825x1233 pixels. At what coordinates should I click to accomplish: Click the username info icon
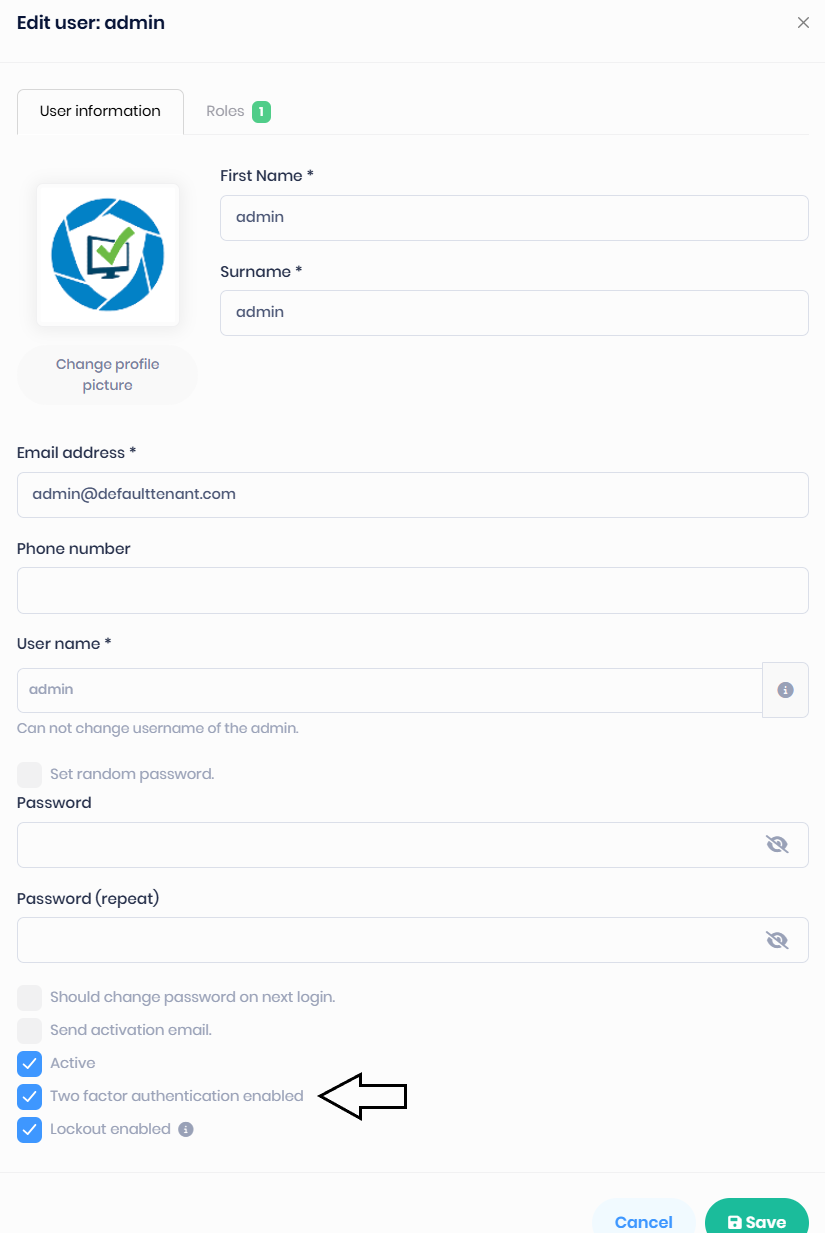(785, 690)
